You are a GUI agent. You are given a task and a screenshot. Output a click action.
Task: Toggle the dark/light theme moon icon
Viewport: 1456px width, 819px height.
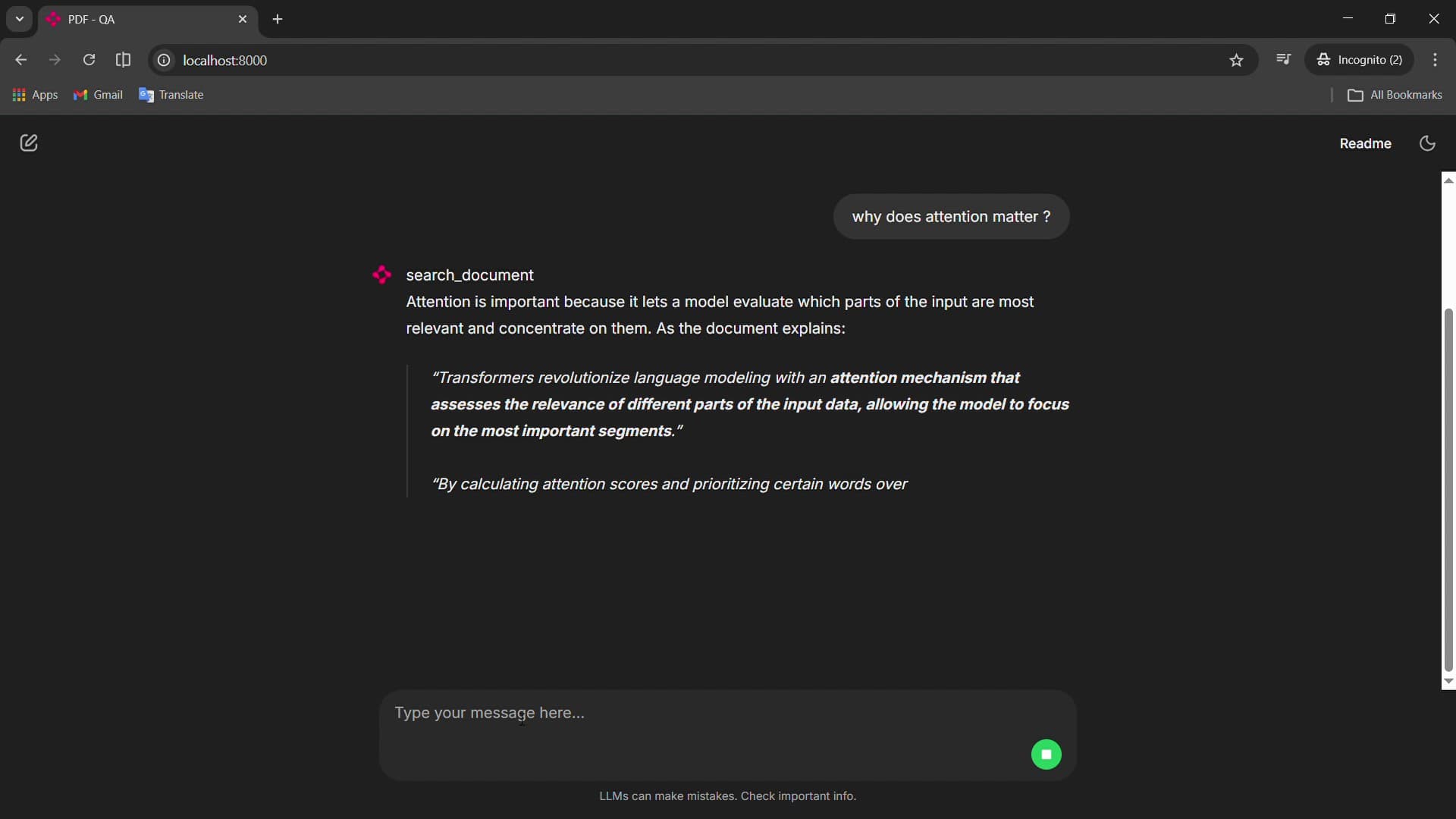pos(1427,143)
